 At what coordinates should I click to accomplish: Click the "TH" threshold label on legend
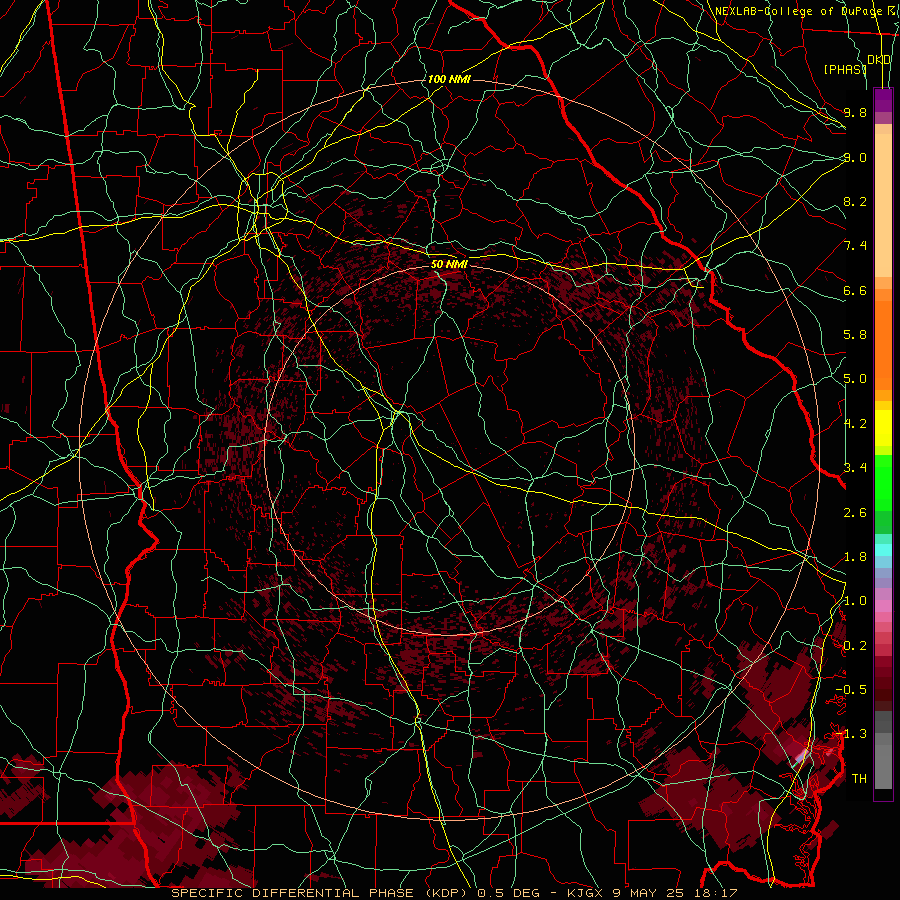pos(859,779)
